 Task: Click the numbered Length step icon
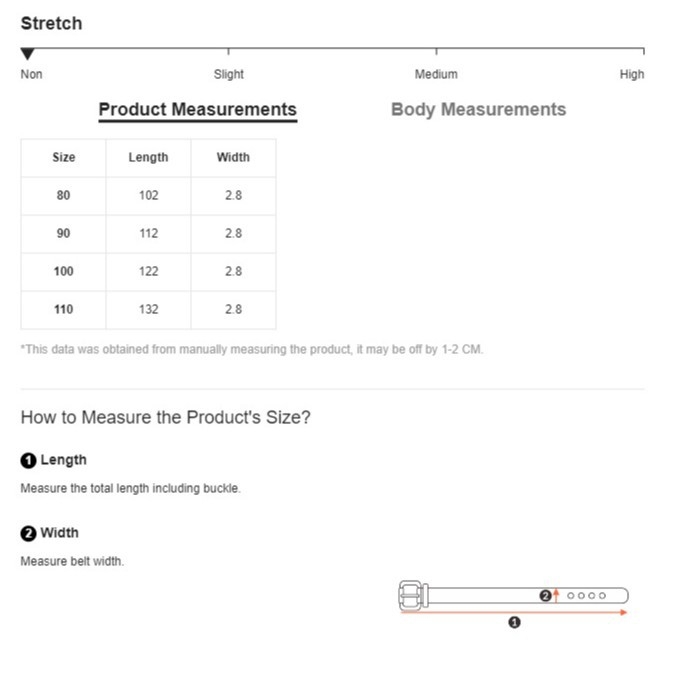[28, 461]
